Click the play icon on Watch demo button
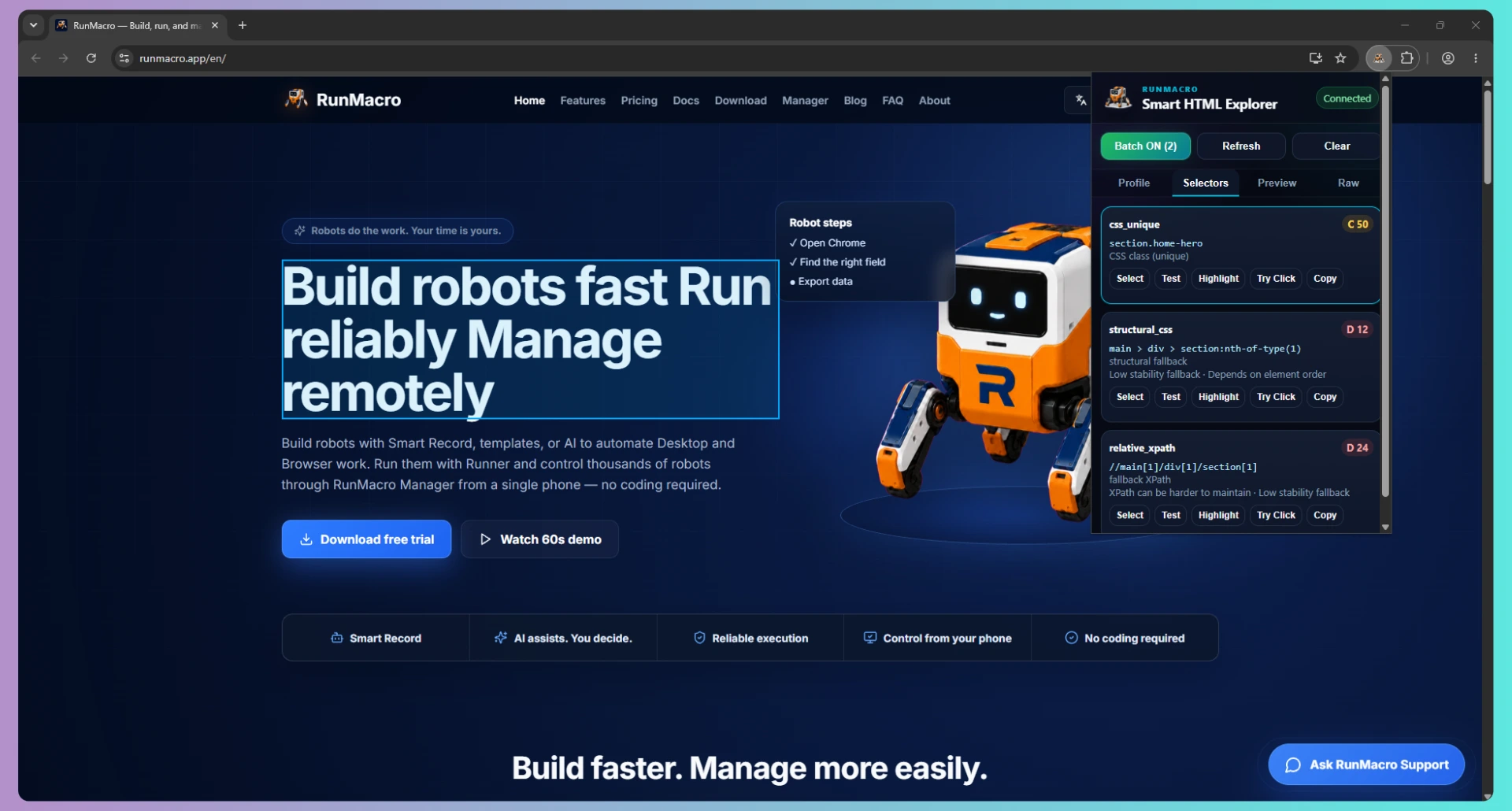This screenshot has height=811, width=1512. (485, 539)
